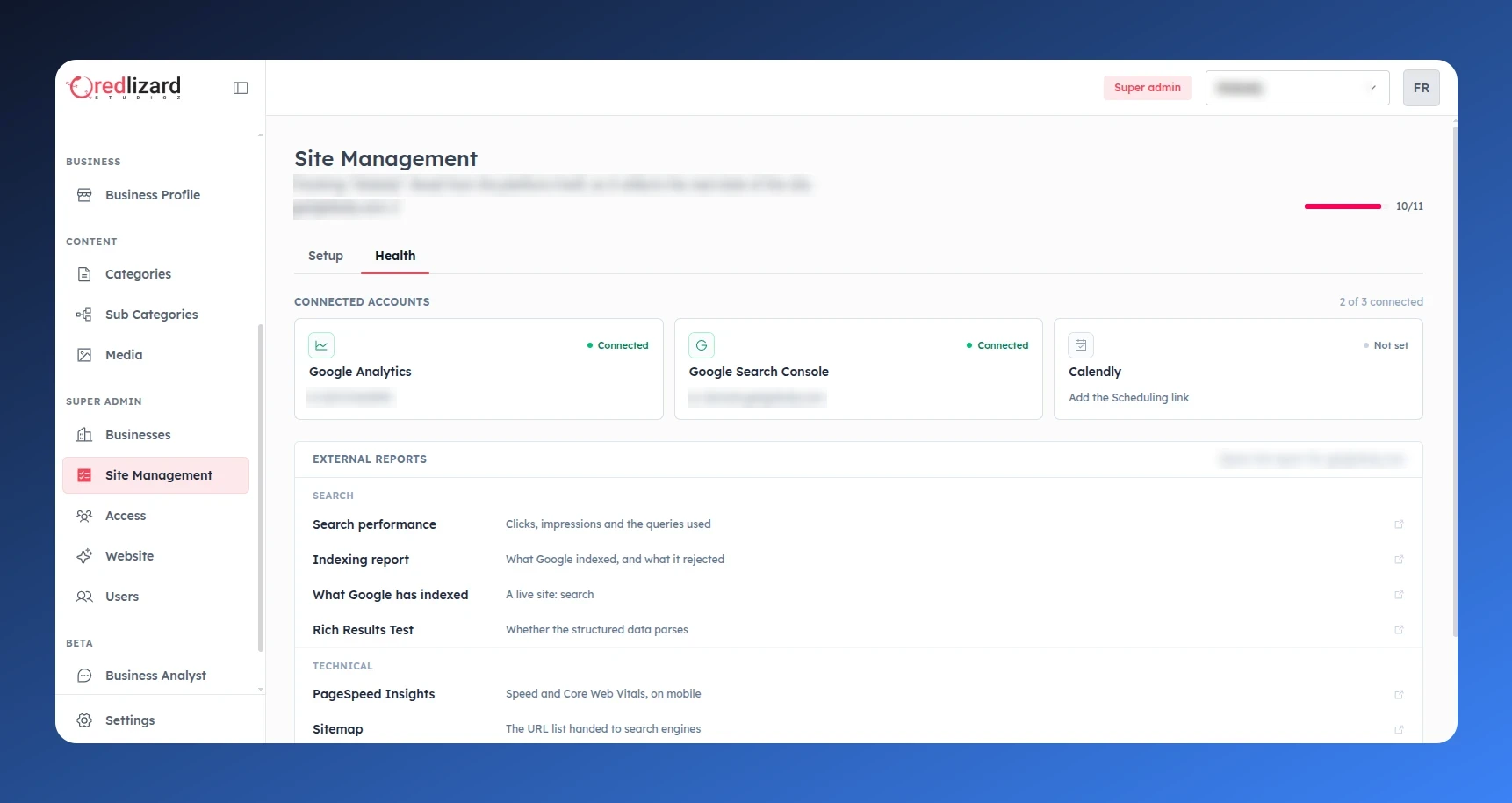Open the business selector dropdown in the header
Viewport: 1512px width, 803px height.
pos(1297,88)
